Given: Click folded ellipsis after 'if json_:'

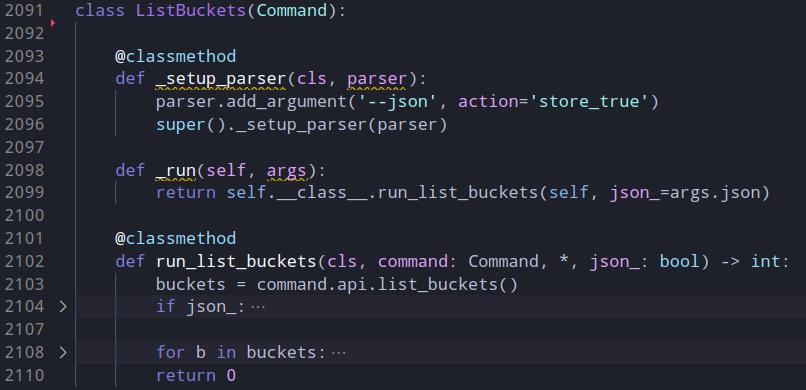Looking at the screenshot, I should click(258, 308).
